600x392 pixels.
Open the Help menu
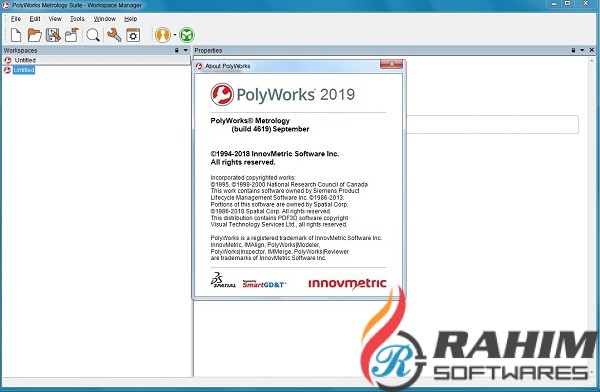tap(130, 19)
